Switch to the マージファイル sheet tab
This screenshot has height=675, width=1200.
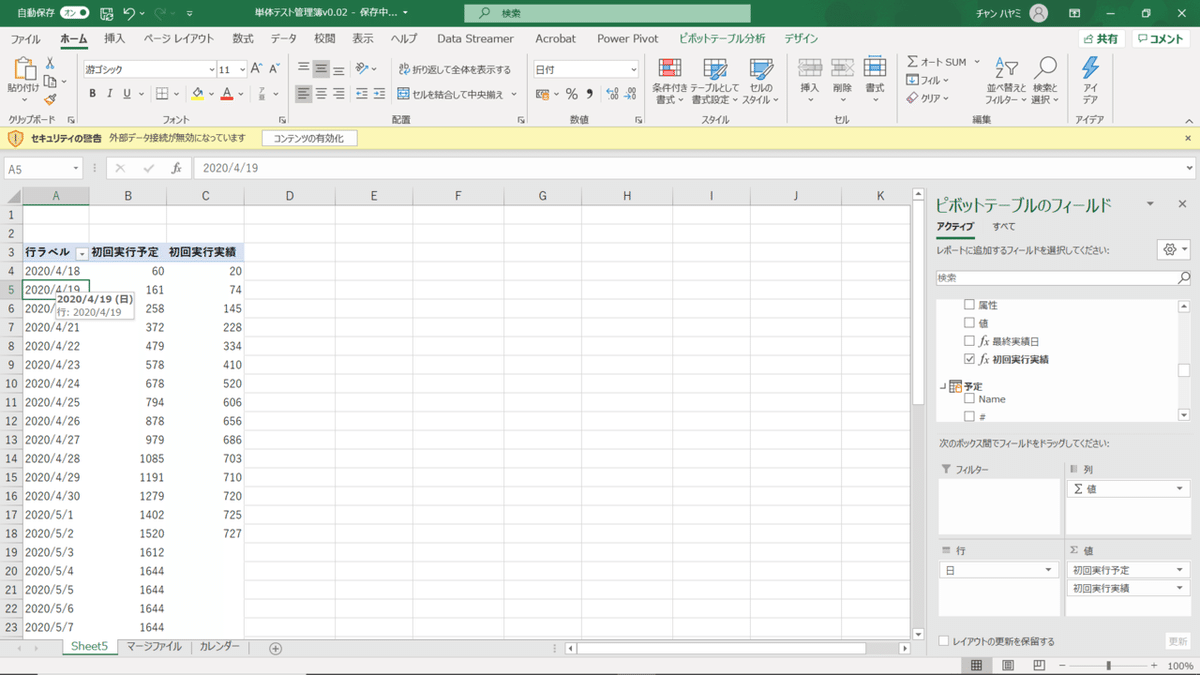pos(154,647)
